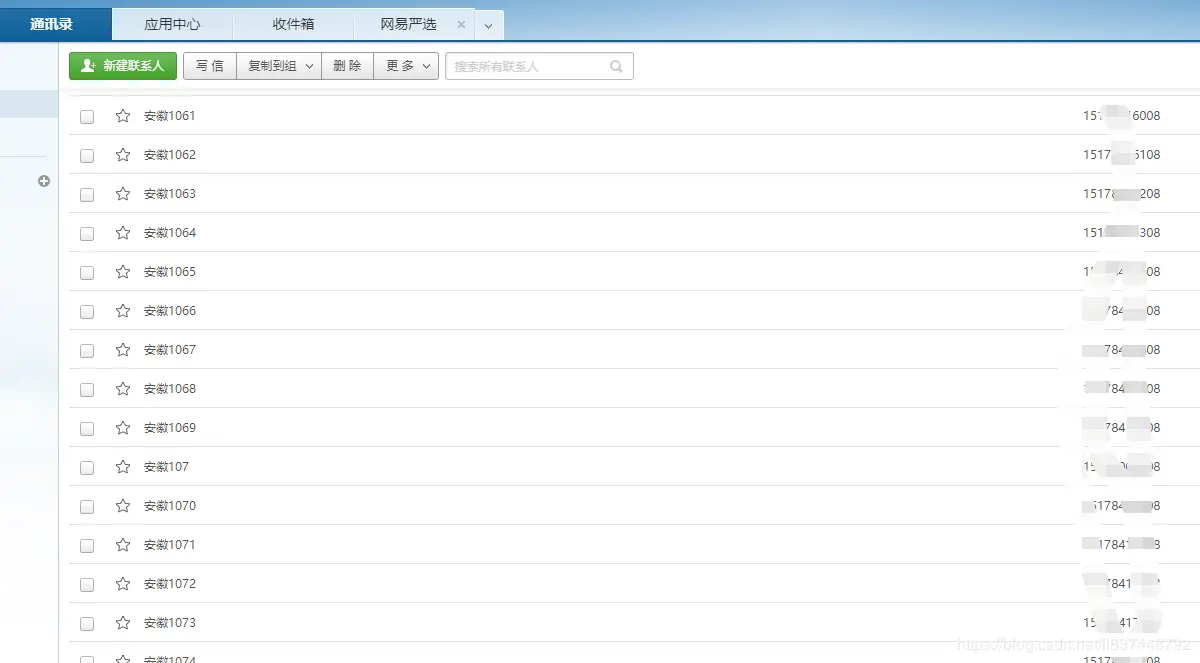Open contact name 安徽1071
Viewport: 1200px width, 663px height.
pos(170,545)
